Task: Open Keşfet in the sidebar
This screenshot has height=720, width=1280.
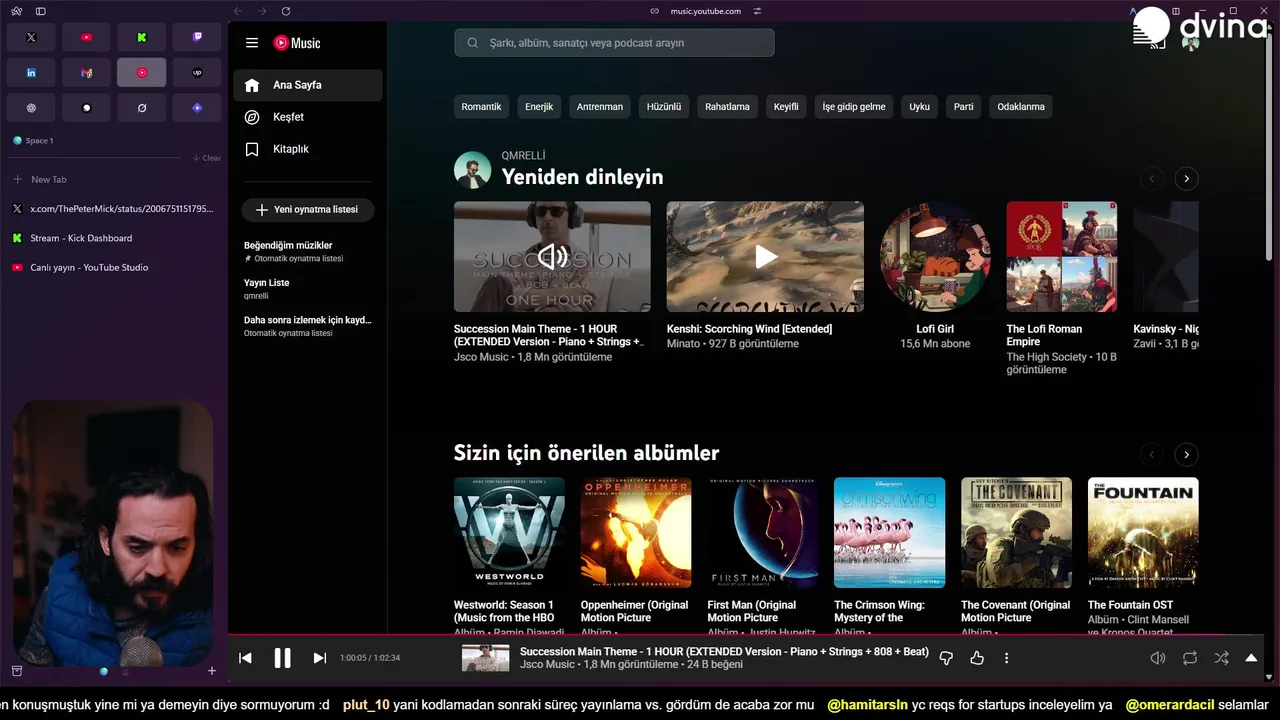Action: (308, 117)
